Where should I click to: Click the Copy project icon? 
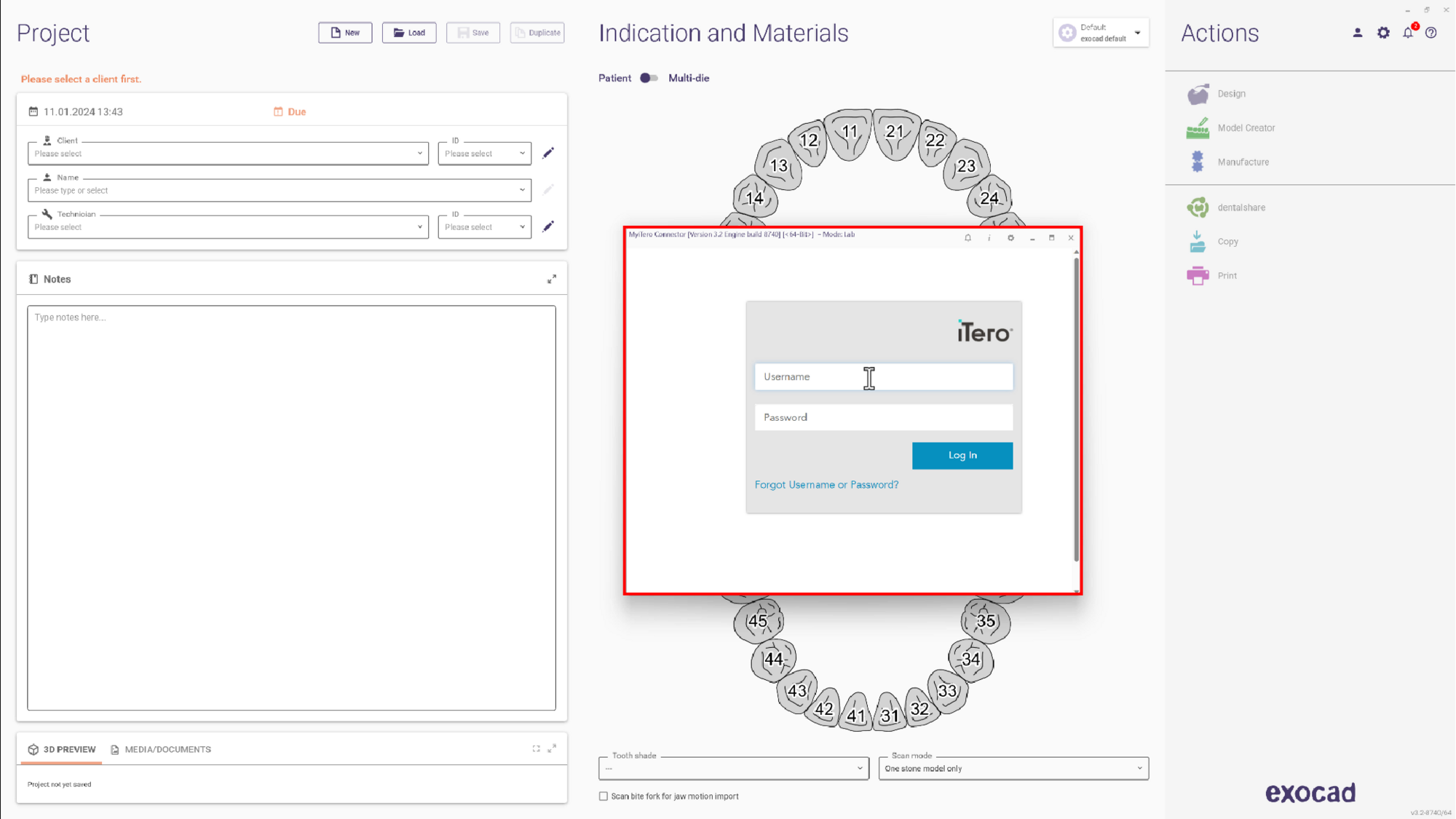pos(1198,242)
